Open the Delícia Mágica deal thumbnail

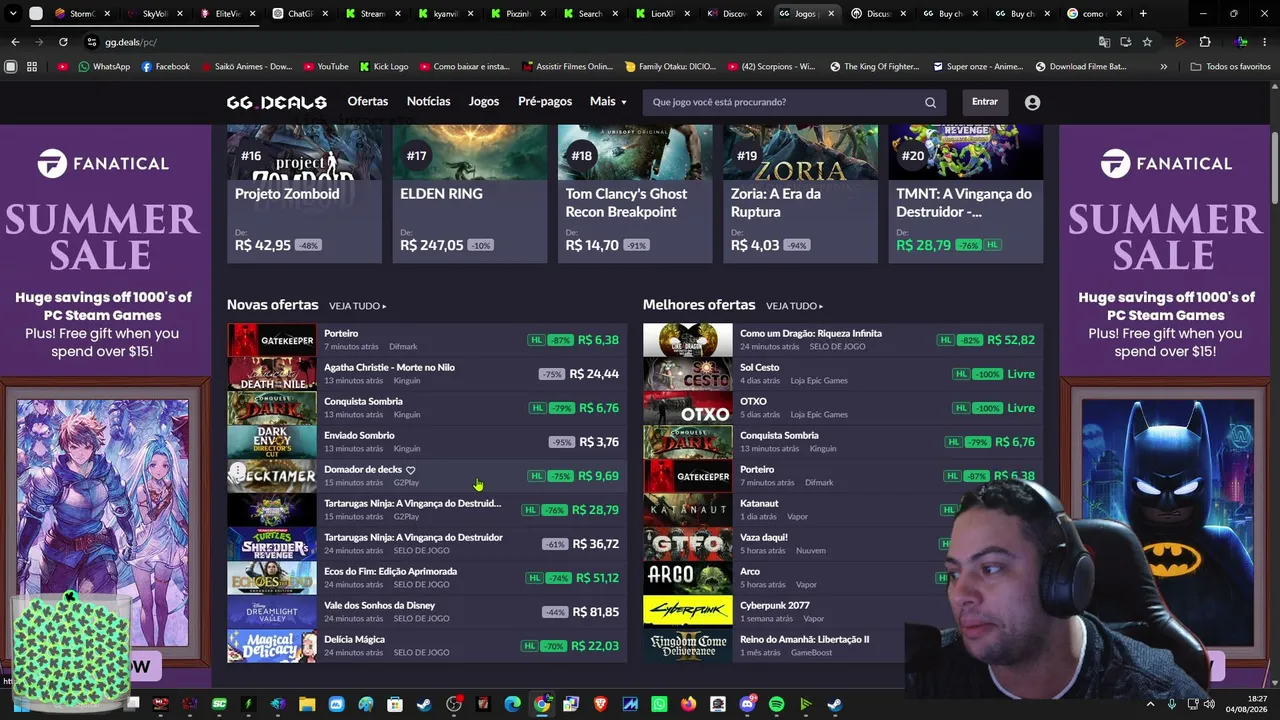pos(272,646)
